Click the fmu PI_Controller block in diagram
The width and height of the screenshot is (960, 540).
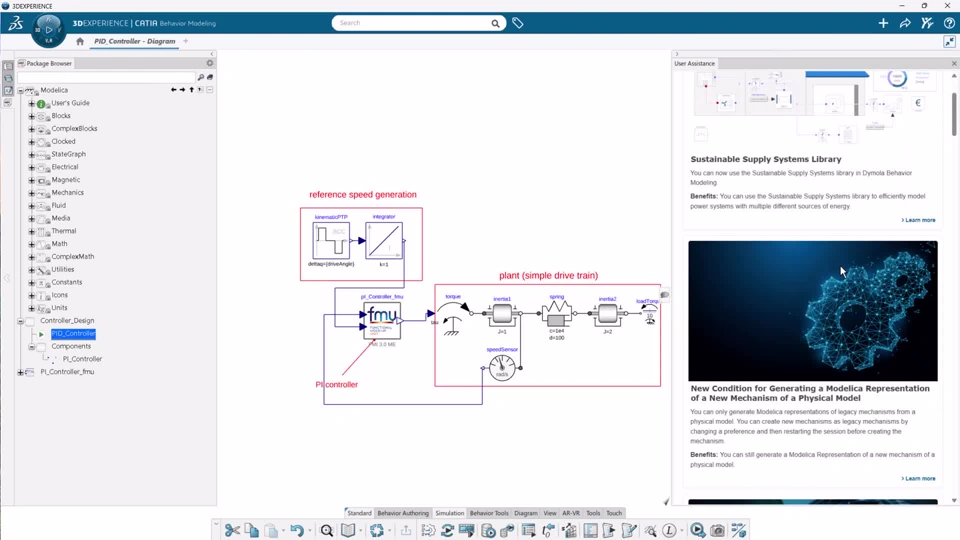click(x=383, y=320)
